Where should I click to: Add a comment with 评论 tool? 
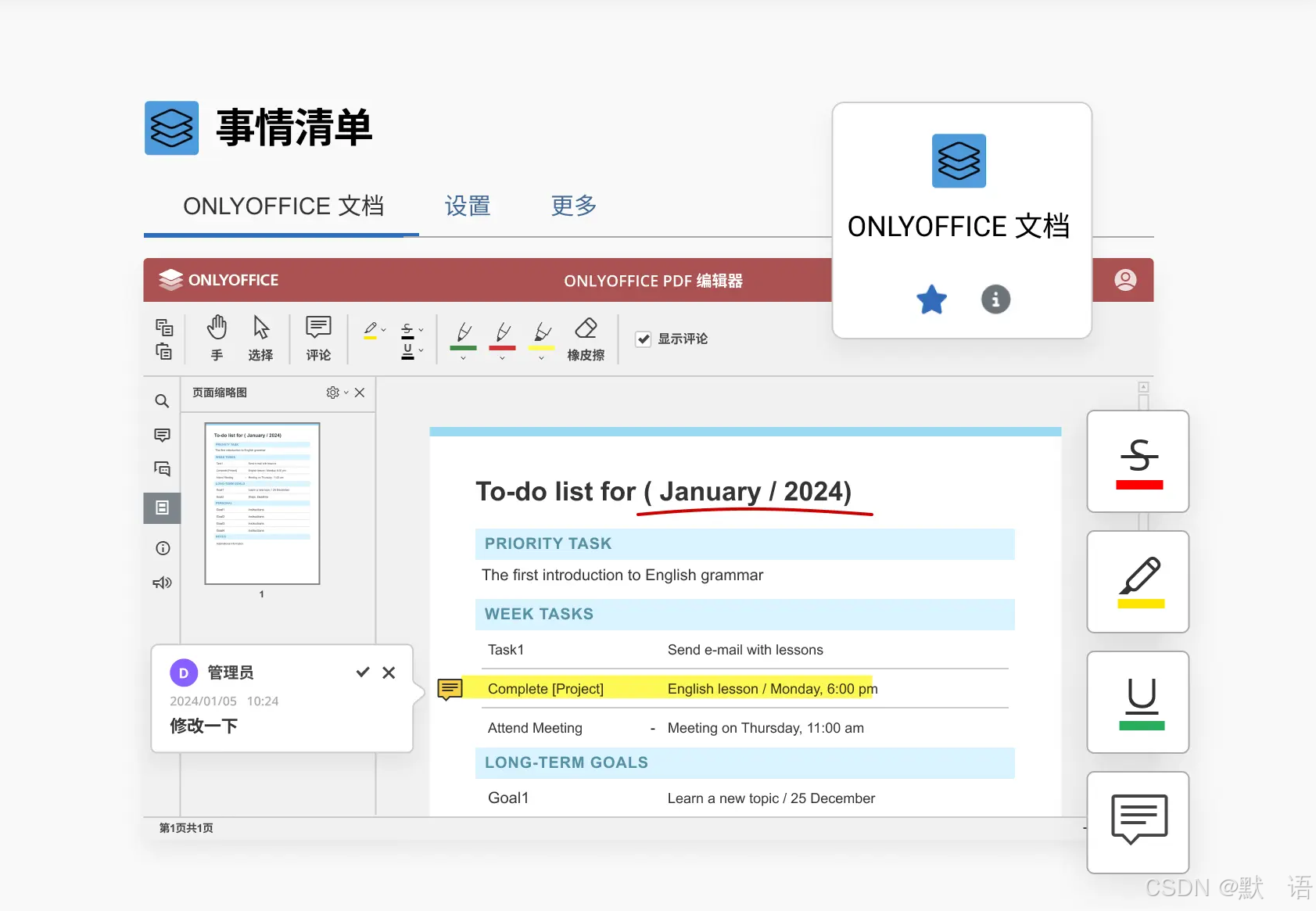click(x=318, y=338)
